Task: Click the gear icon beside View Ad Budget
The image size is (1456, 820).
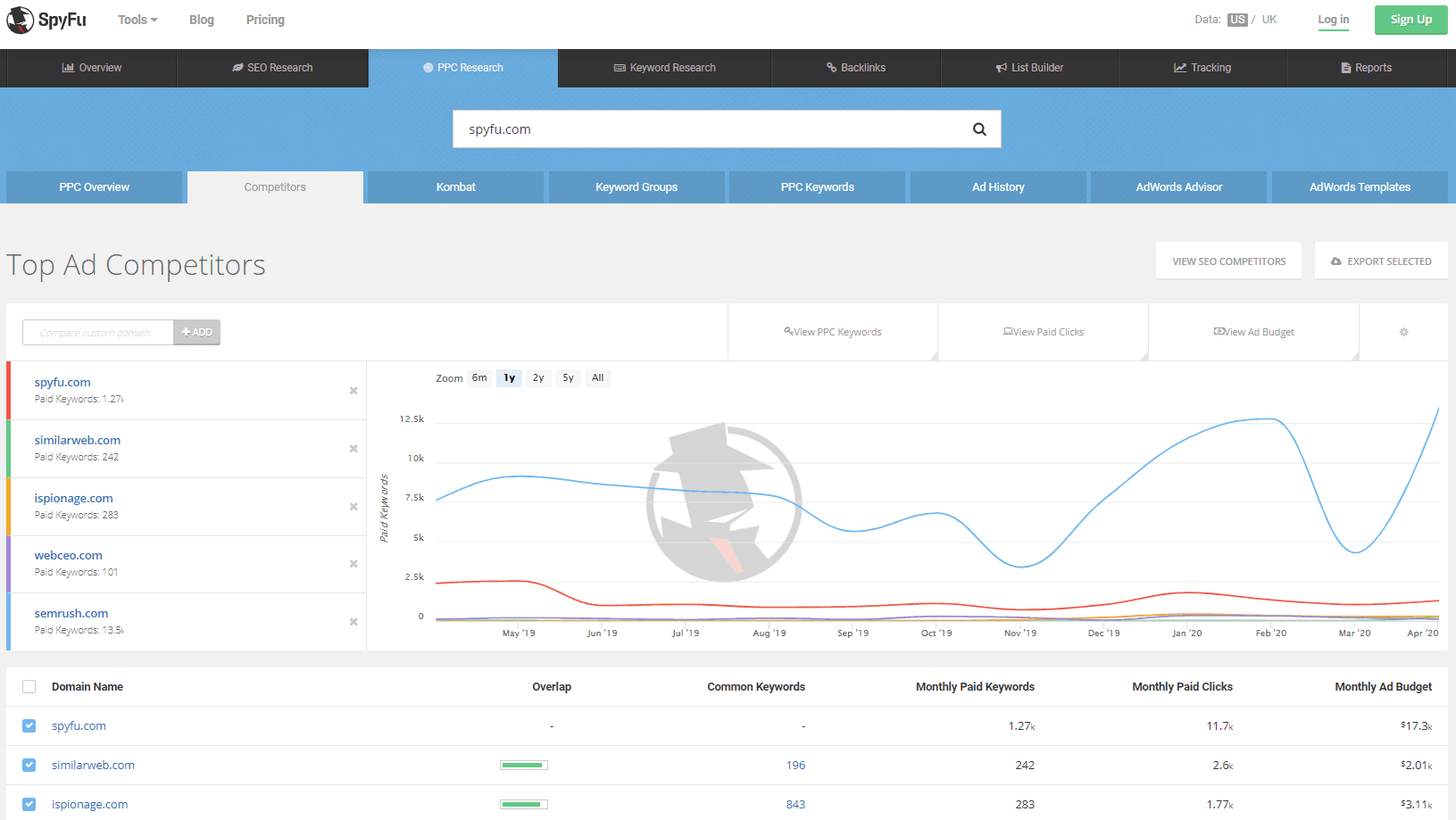Action: pyautogui.click(x=1403, y=331)
